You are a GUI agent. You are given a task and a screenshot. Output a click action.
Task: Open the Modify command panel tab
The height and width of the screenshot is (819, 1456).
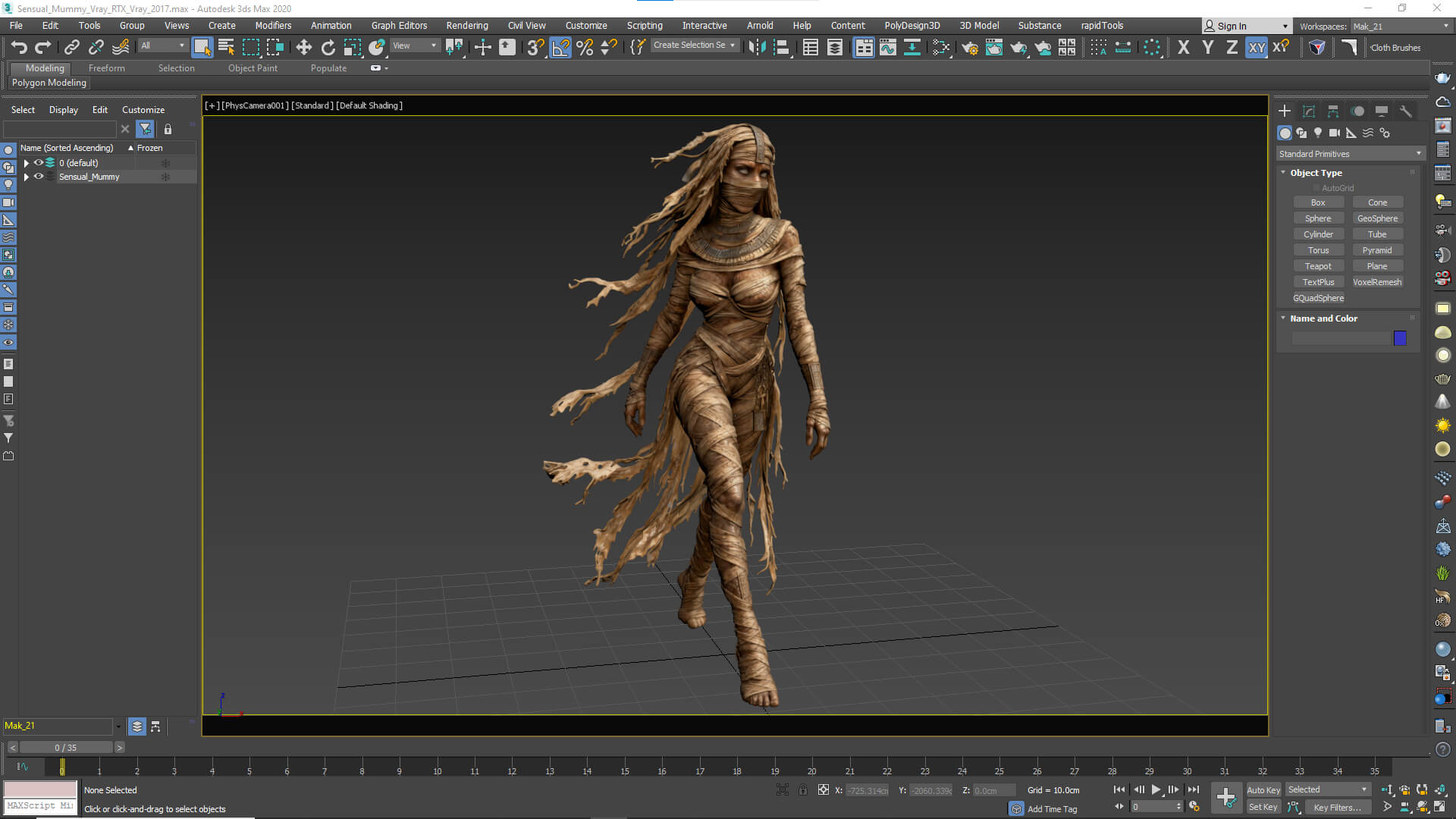pyautogui.click(x=1309, y=111)
